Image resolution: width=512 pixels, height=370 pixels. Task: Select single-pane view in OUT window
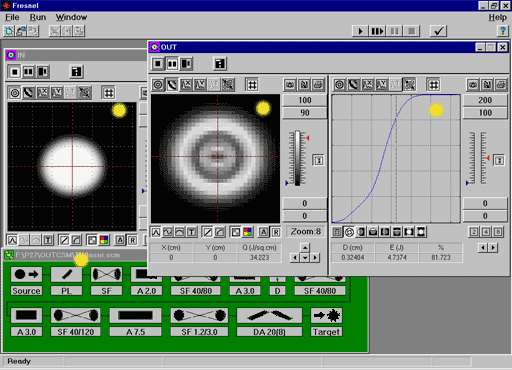(x=158, y=63)
